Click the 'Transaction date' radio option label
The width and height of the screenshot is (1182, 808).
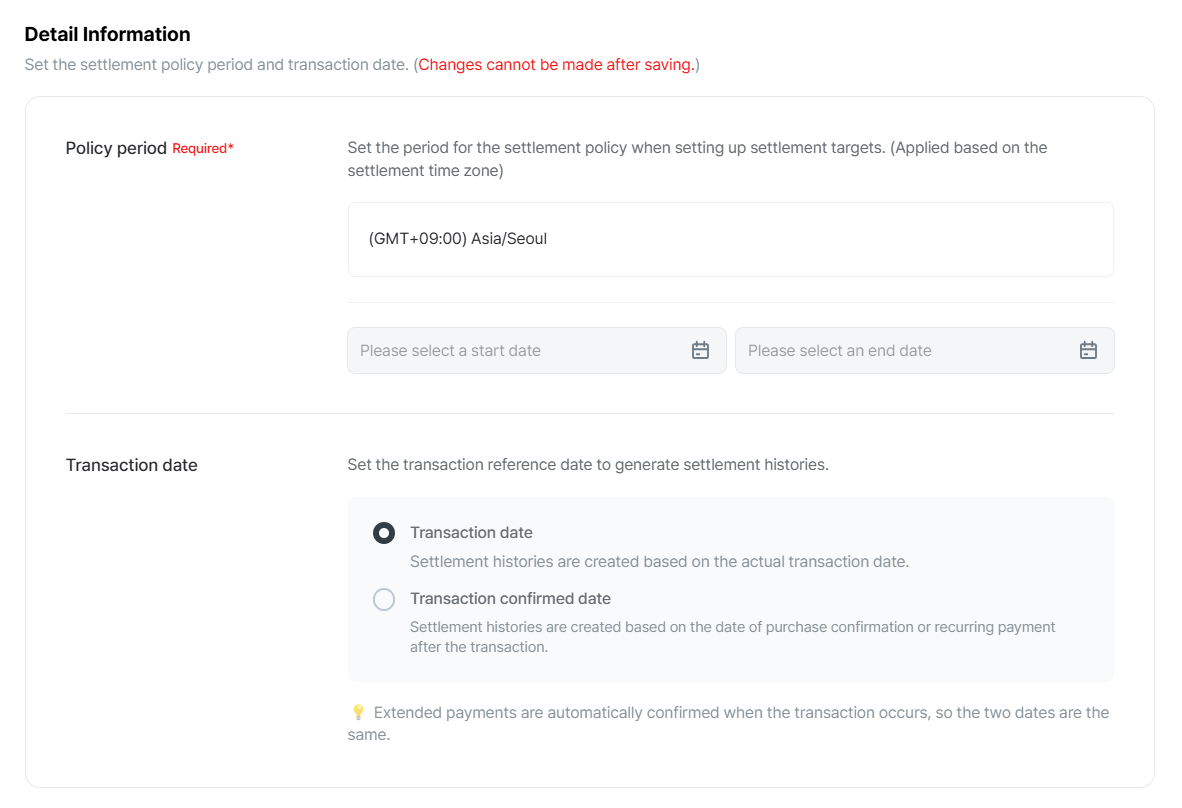click(471, 533)
